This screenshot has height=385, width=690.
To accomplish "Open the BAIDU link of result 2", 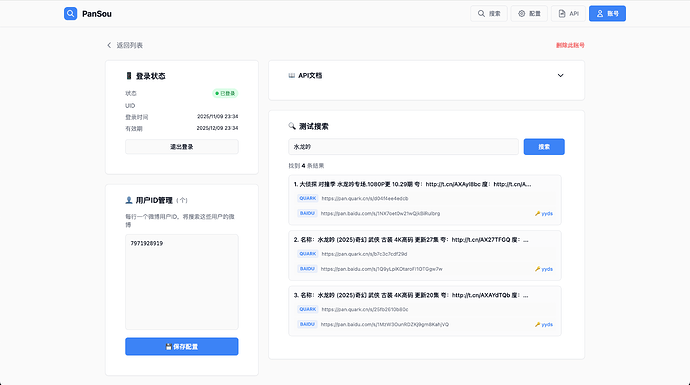I will coord(382,269).
